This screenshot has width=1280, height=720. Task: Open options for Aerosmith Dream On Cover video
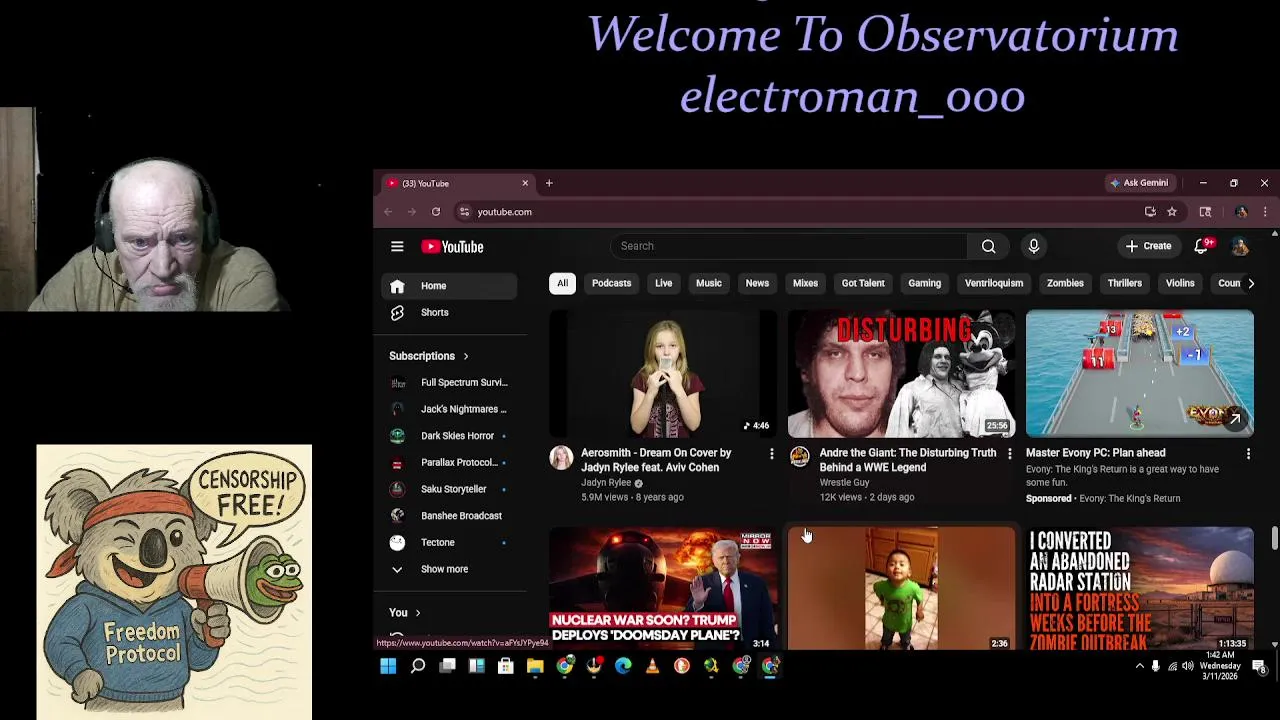(771, 454)
